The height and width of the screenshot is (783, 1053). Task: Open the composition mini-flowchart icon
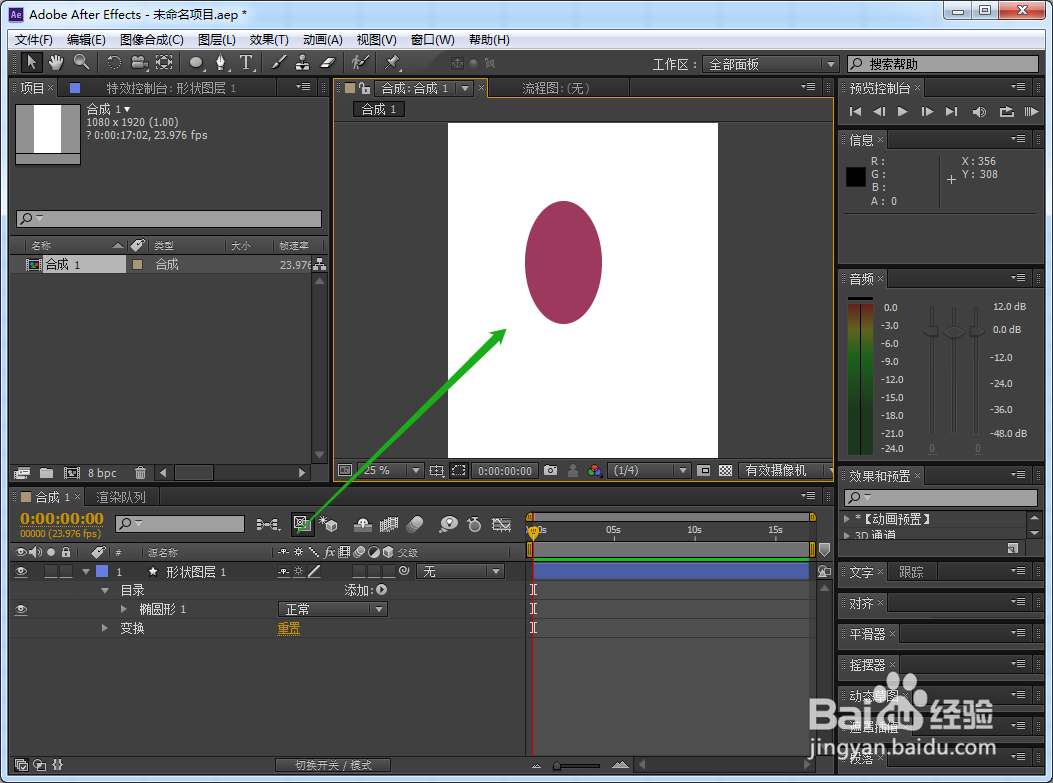point(268,524)
